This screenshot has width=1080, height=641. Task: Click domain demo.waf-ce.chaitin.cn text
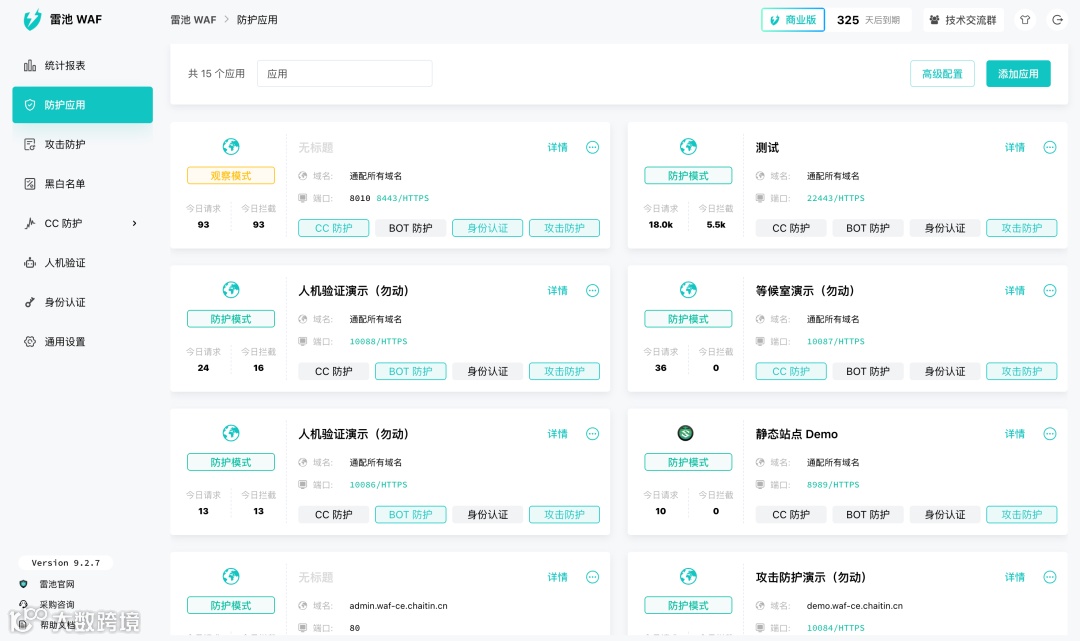[854, 606]
